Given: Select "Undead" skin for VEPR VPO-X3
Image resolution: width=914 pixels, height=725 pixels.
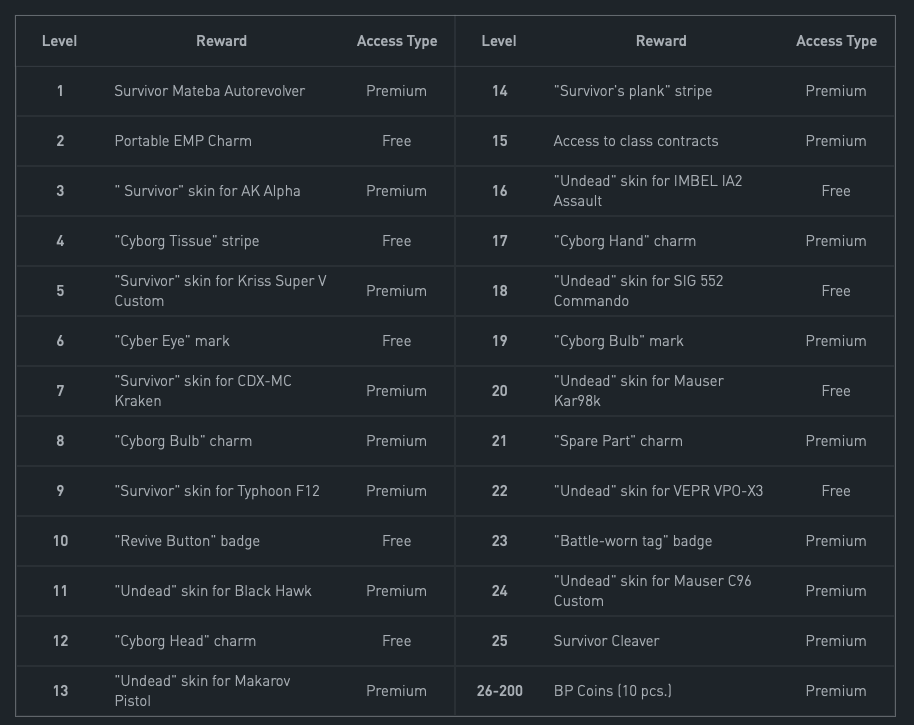Looking at the screenshot, I should (x=658, y=491).
